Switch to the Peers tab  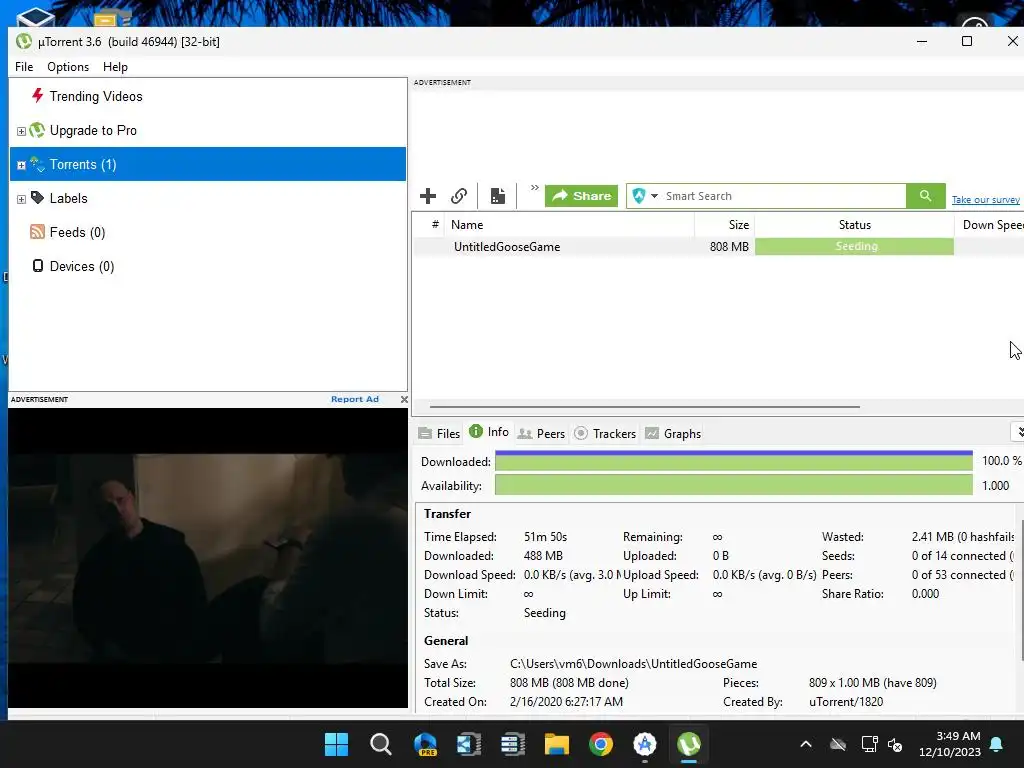[x=541, y=434]
